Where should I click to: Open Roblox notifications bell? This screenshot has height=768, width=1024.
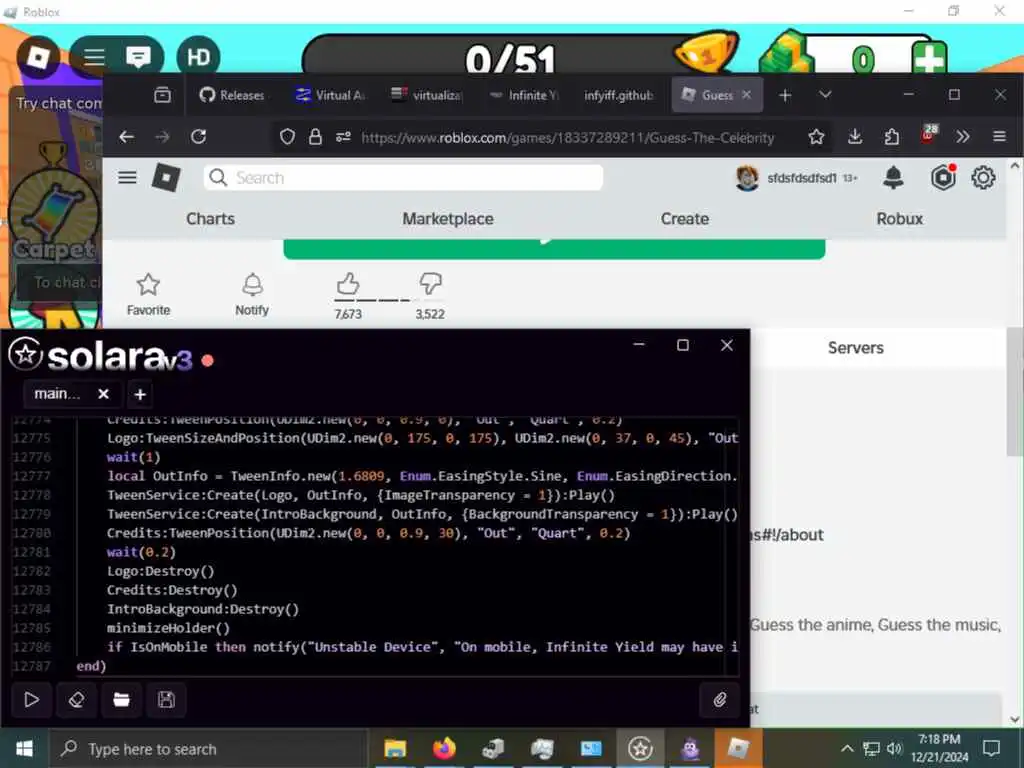[x=893, y=178]
